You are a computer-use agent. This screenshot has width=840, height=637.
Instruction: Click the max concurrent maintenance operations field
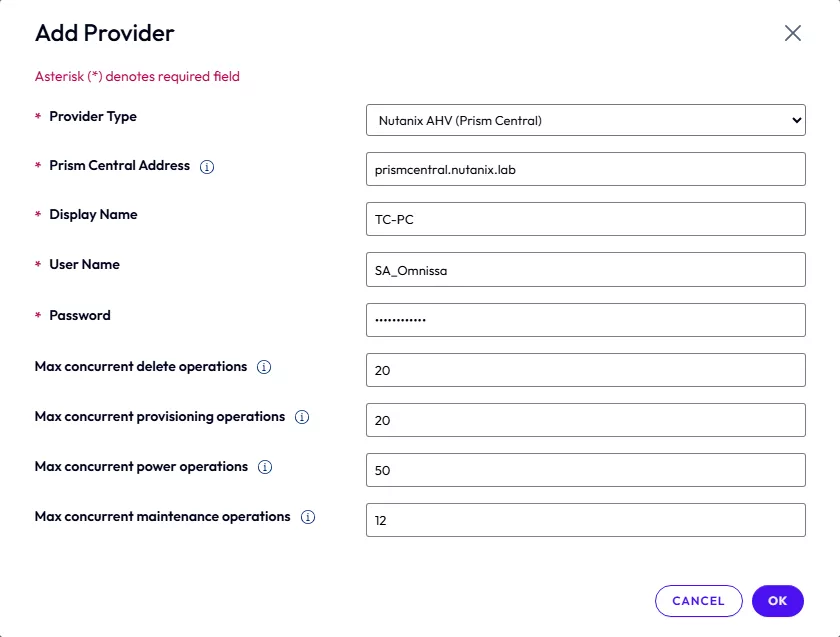(x=585, y=520)
